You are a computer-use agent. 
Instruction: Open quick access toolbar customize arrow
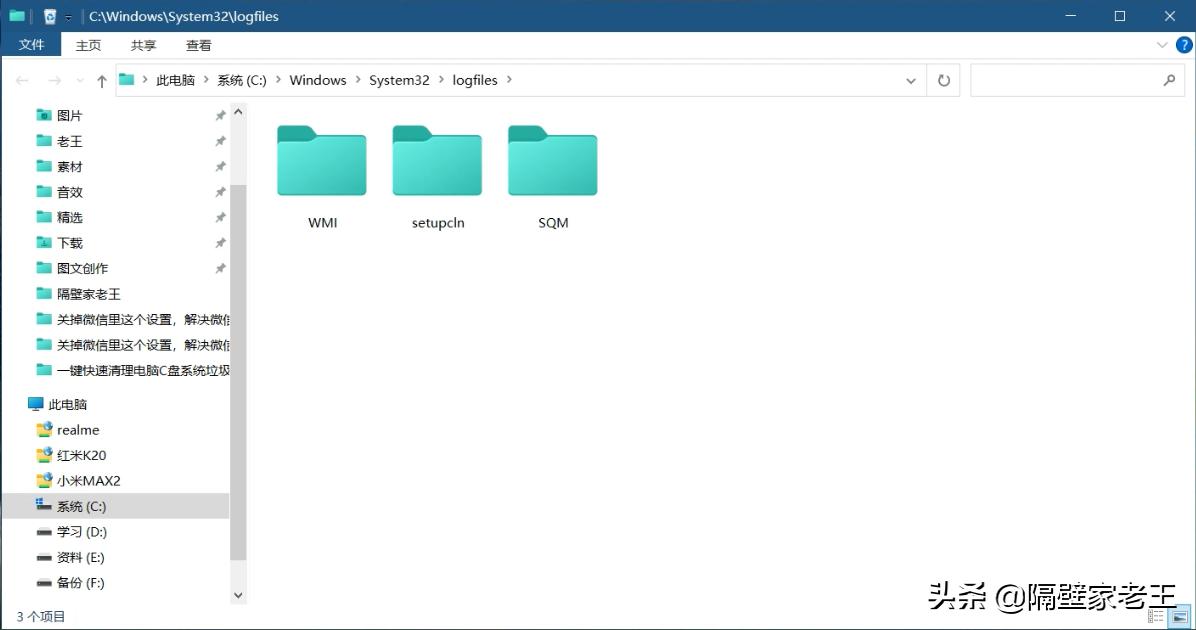tap(68, 17)
